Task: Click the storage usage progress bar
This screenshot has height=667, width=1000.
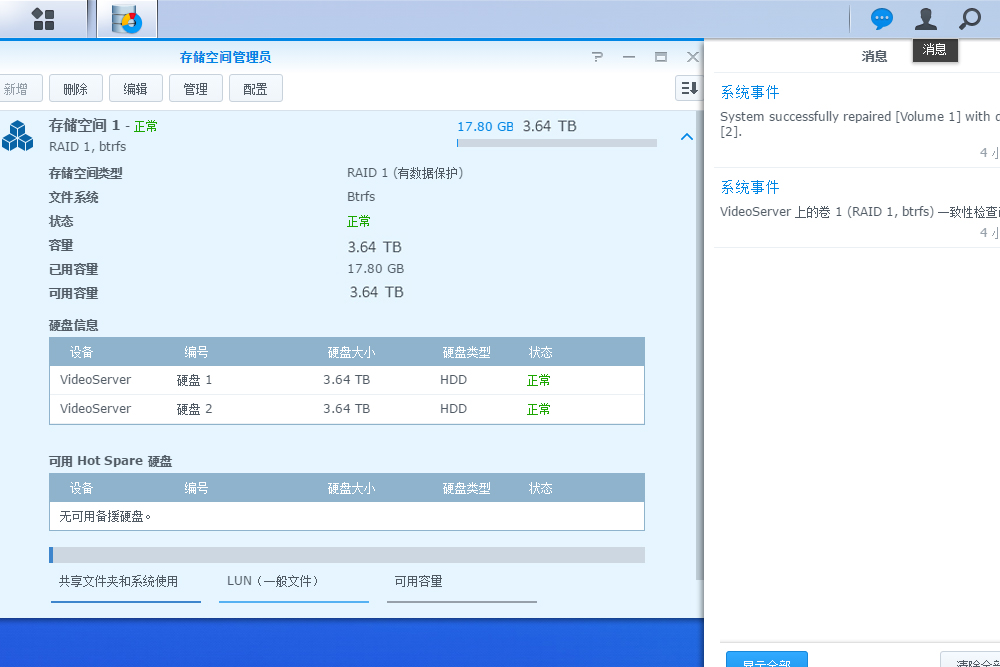Action: [556, 142]
